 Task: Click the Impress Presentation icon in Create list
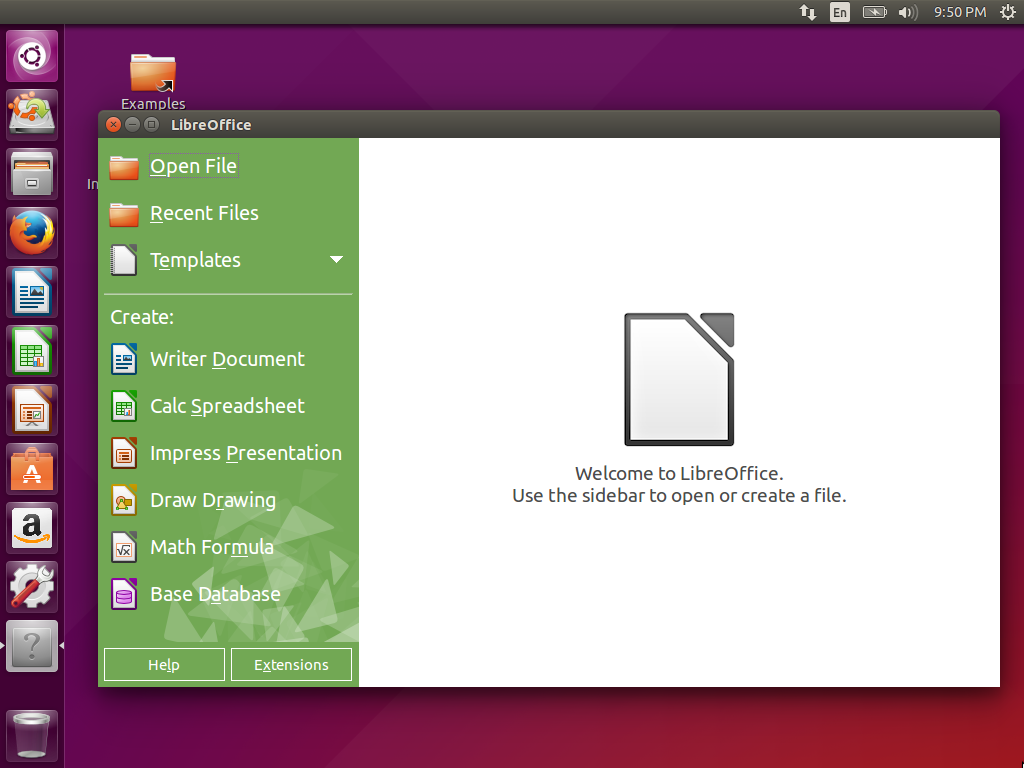[123, 453]
